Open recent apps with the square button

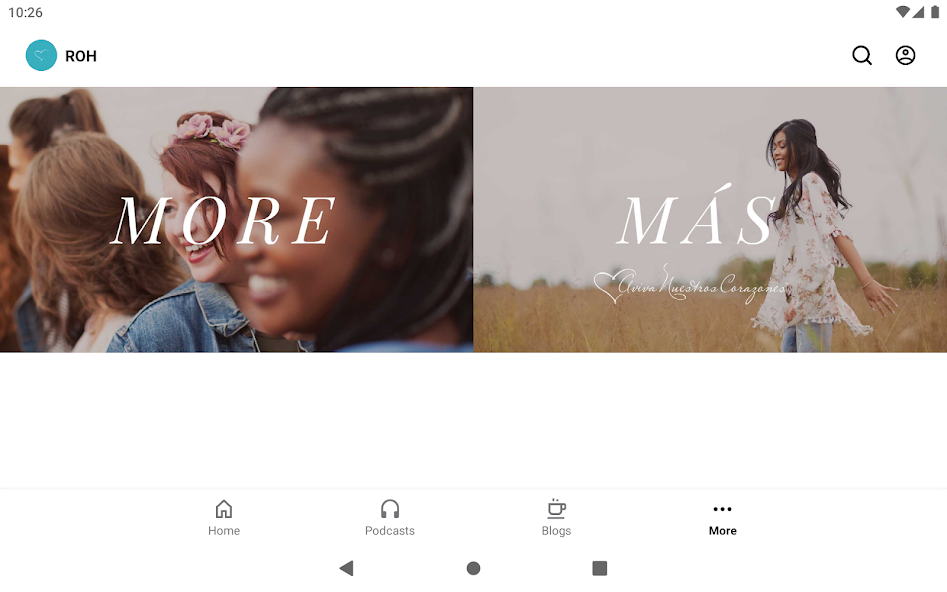point(600,568)
